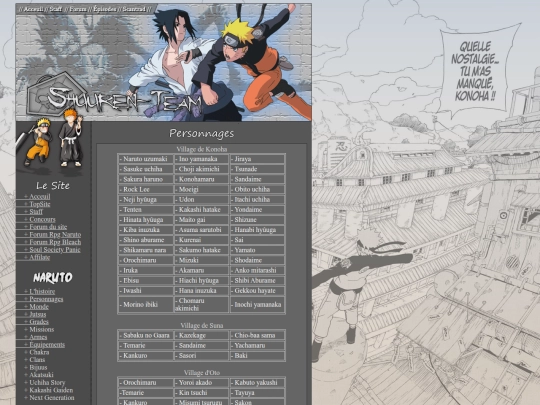Select Sabaku no Gaara cell

[x=145, y=335]
